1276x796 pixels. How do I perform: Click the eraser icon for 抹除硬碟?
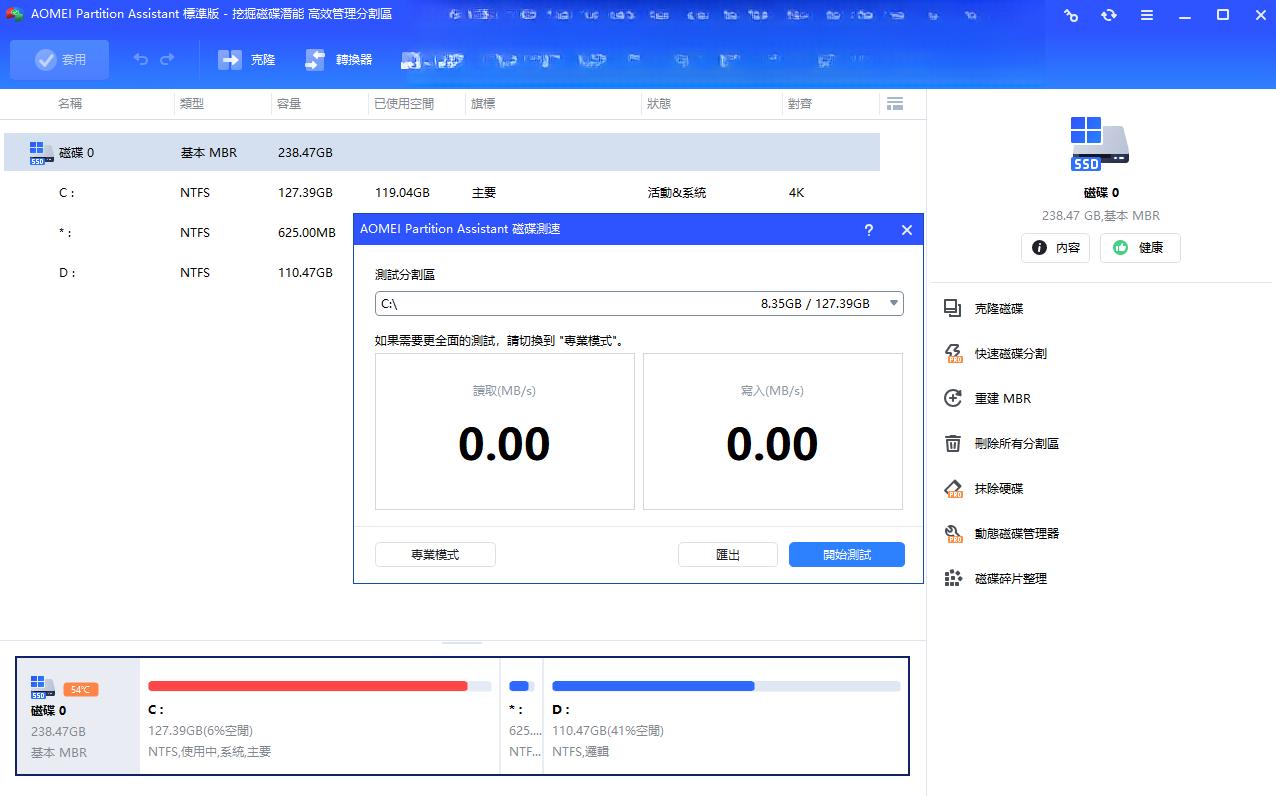pyautogui.click(x=953, y=489)
